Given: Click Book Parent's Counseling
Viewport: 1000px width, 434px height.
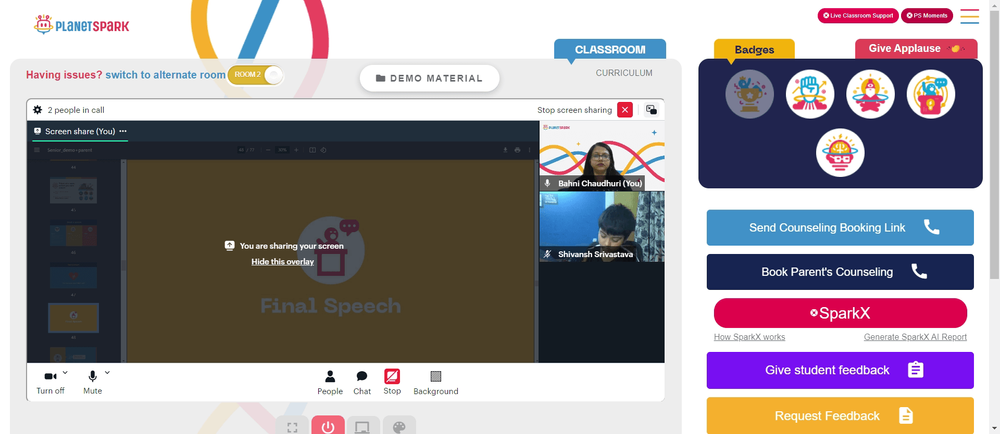Looking at the screenshot, I should pos(840,271).
